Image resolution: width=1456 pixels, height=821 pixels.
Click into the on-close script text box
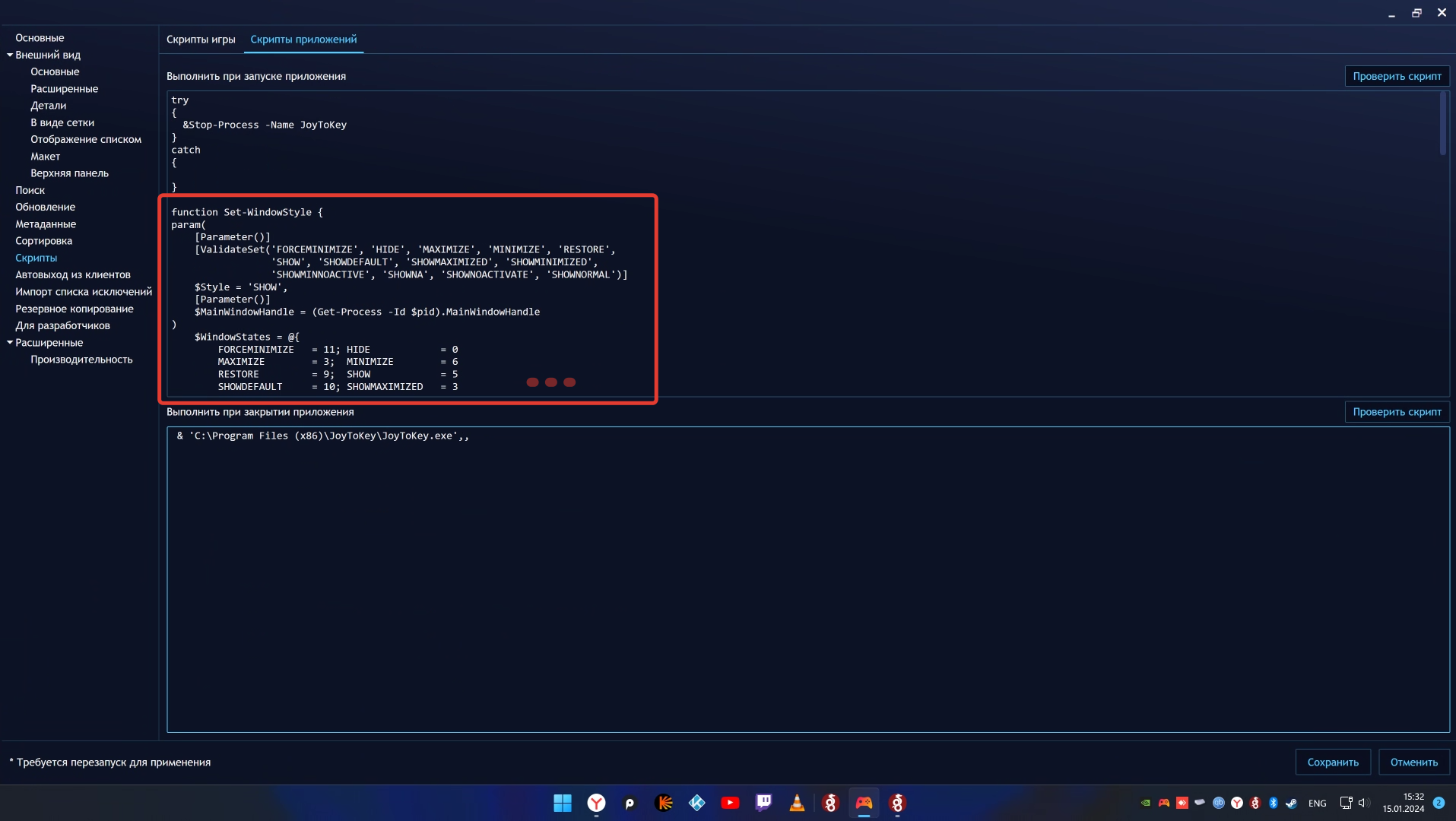click(808, 579)
